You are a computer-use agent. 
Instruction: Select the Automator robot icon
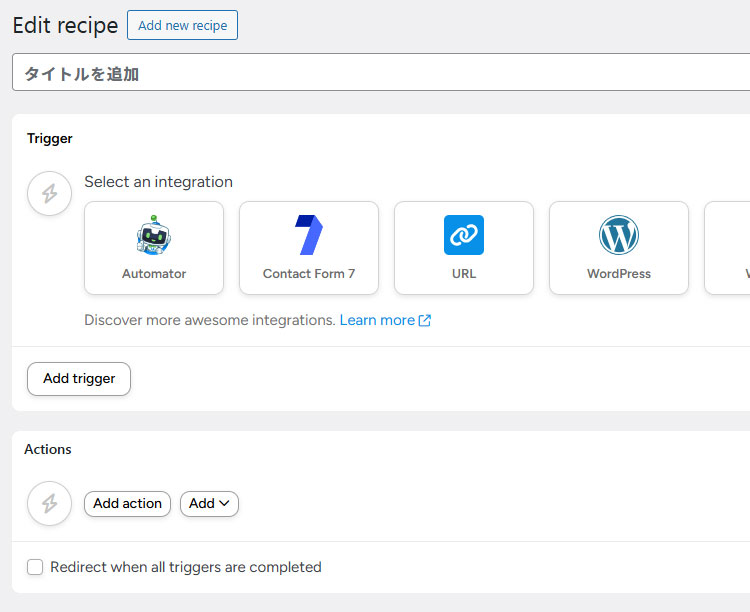click(x=154, y=235)
